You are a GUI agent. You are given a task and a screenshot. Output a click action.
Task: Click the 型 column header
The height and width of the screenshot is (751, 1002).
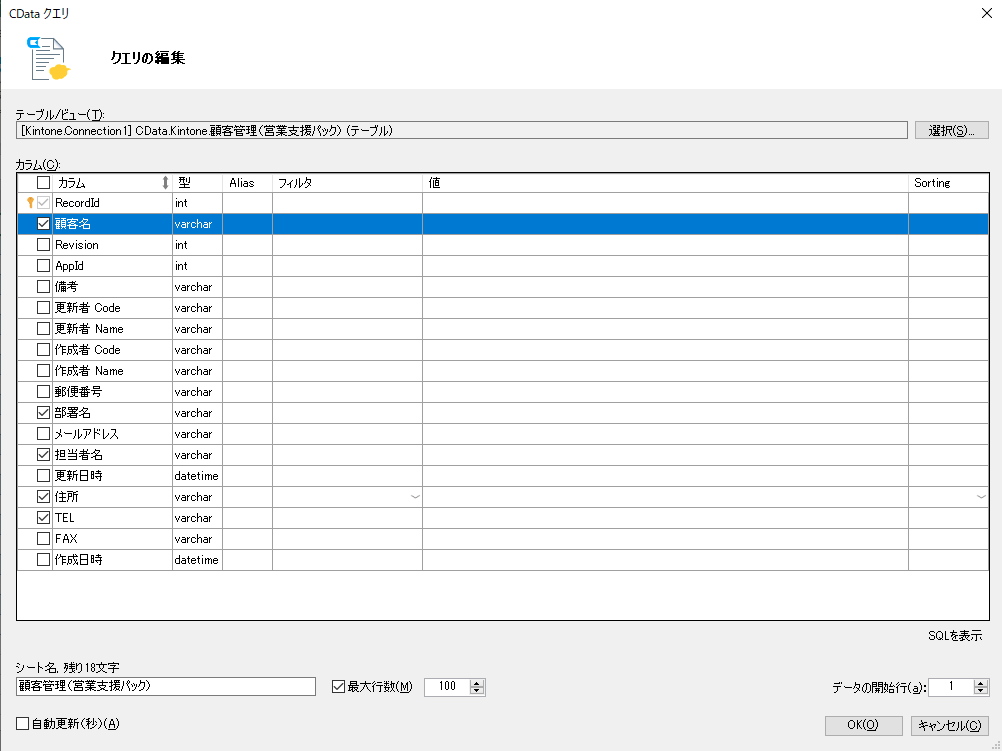[x=197, y=183]
